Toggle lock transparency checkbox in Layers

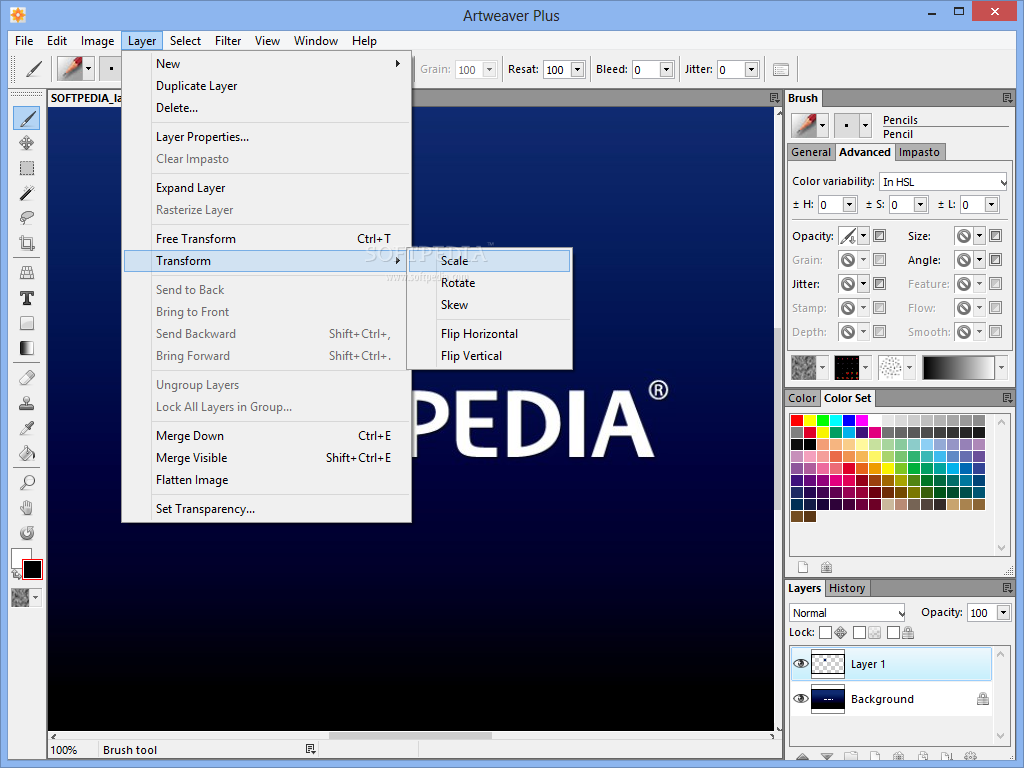point(859,632)
